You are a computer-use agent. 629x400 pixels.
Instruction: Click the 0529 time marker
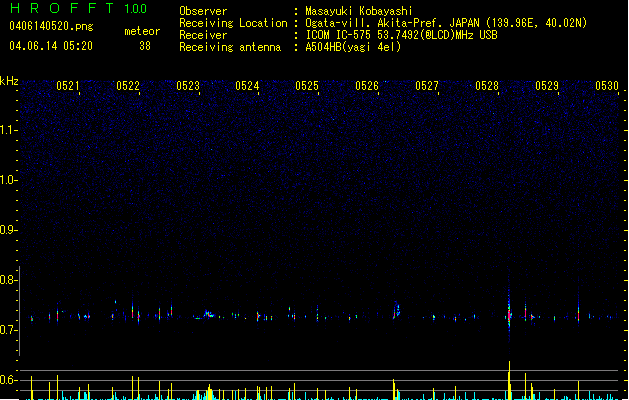(547, 86)
